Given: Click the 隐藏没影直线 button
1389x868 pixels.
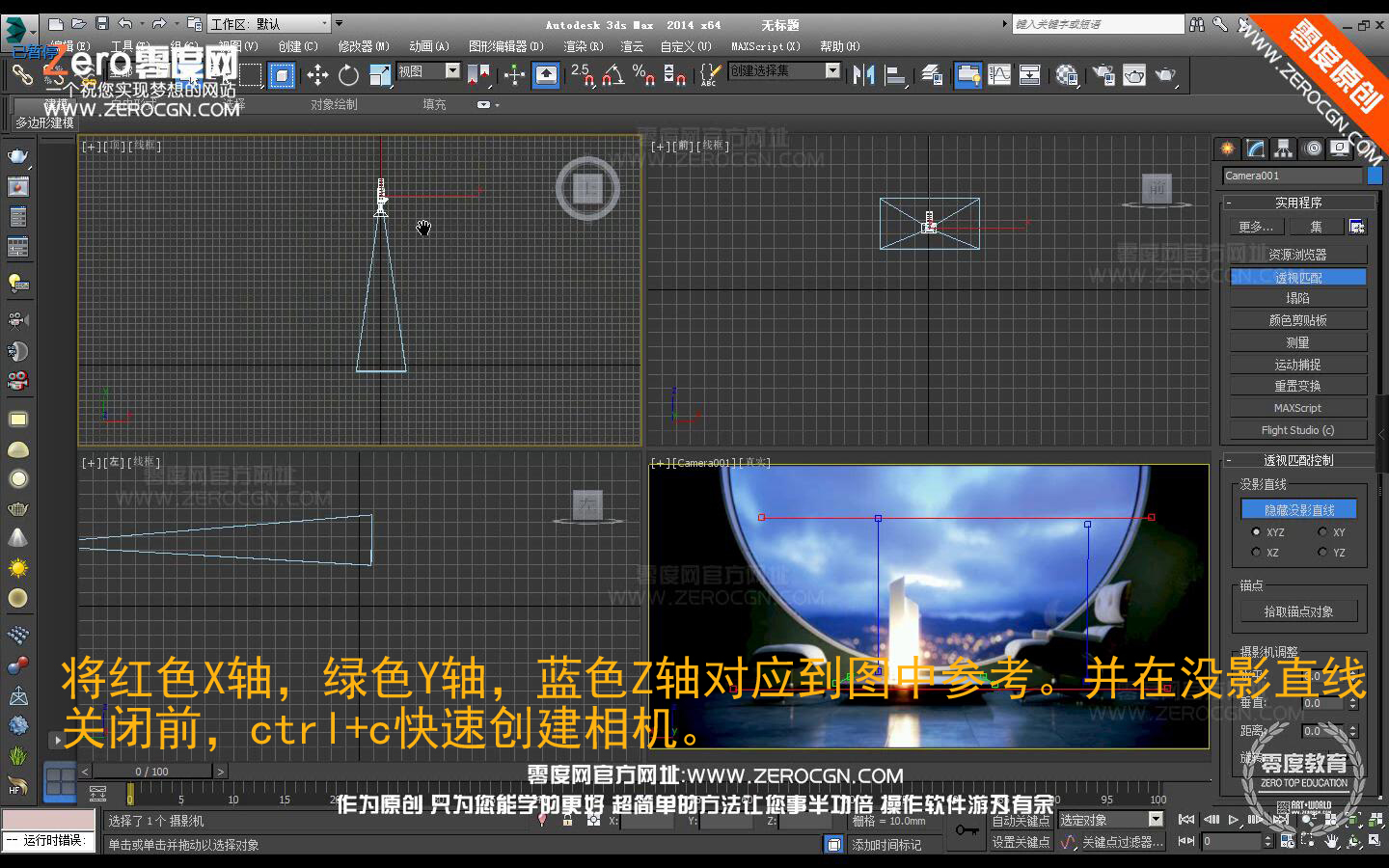Looking at the screenshot, I should pos(1299,509).
